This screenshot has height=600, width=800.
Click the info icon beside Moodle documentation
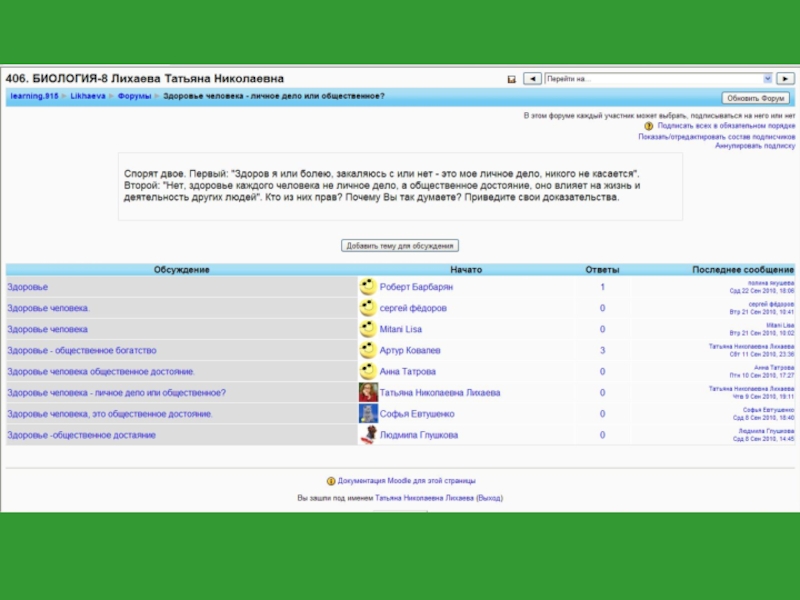coord(331,481)
